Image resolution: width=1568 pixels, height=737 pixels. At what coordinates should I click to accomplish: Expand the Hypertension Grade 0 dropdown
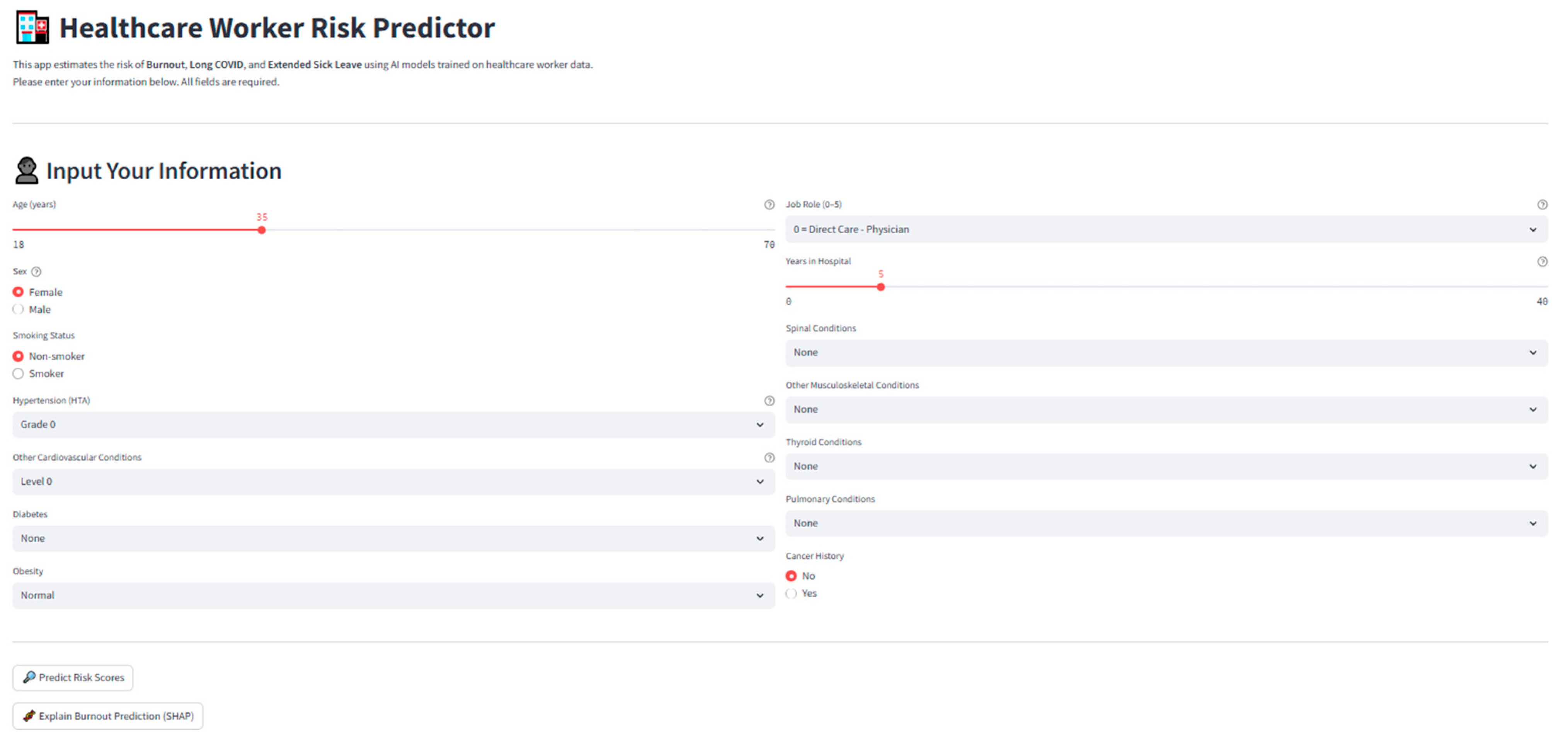point(393,425)
